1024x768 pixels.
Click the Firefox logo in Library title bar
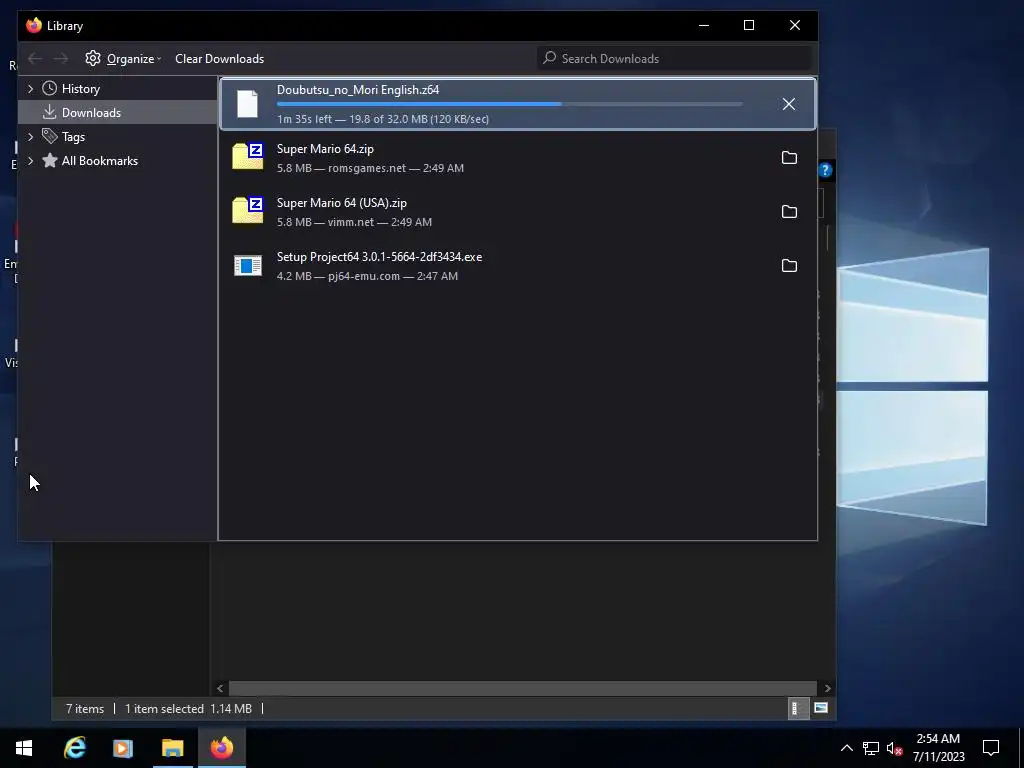point(34,25)
